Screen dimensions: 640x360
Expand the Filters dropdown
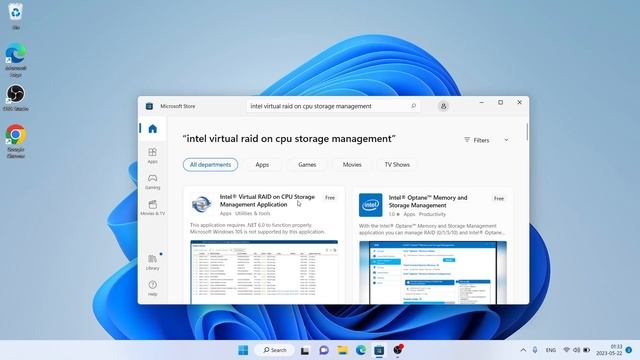(x=486, y=140)
